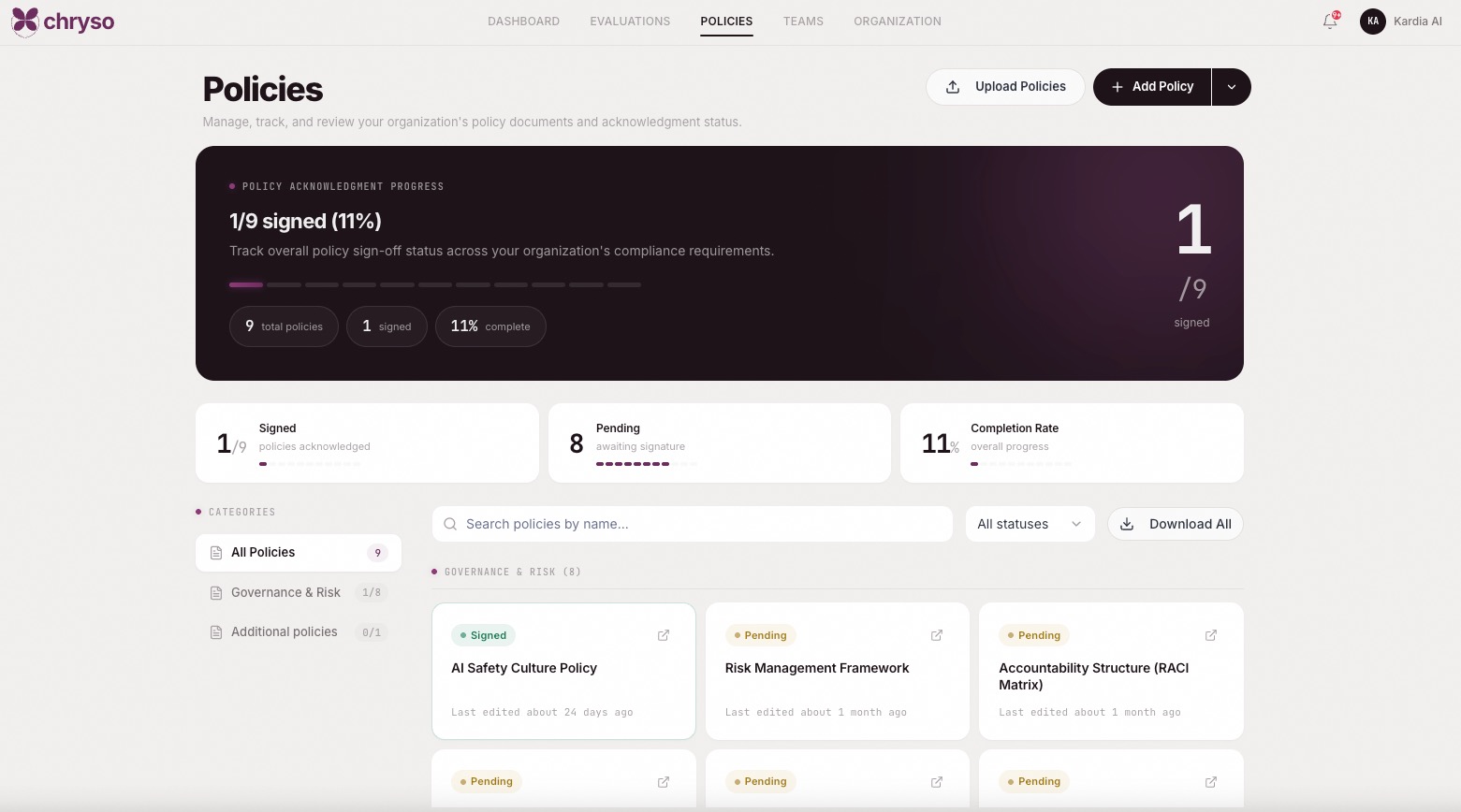
Task: Select the Governance & Risk category
Action: tap(285, 592)
